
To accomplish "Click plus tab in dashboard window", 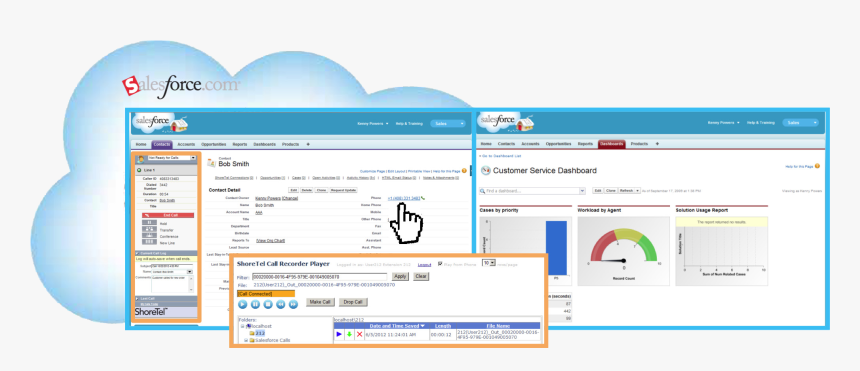I will (657, 144).
